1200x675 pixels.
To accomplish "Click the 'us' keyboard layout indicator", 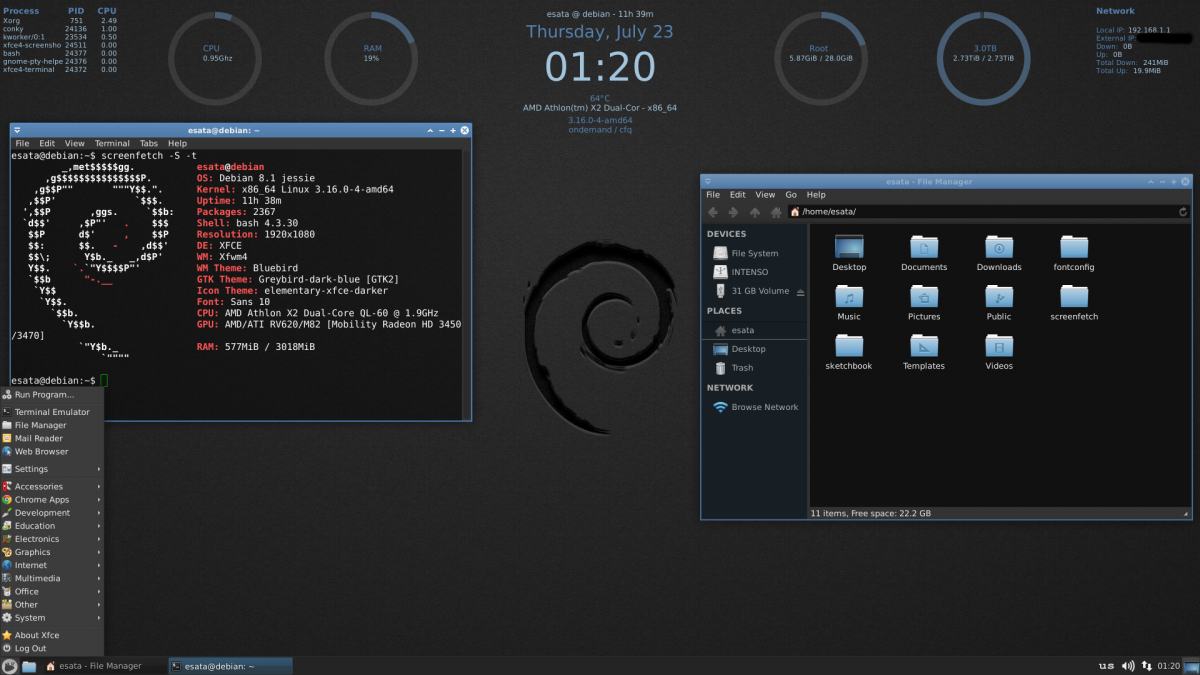I will click(1106, 666).
